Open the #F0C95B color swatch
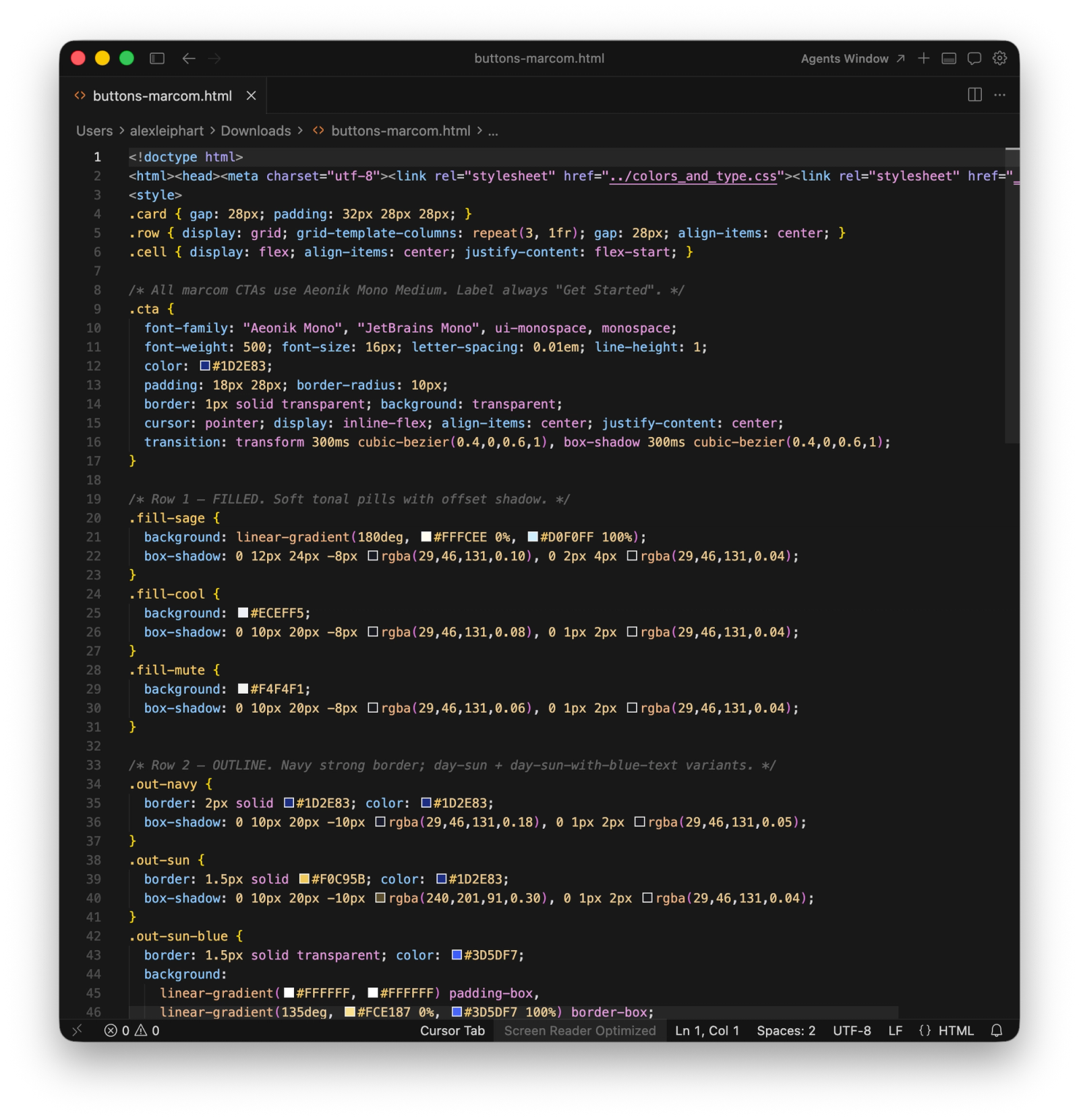Image resolution: width=1079 pixels, height=1120 pixels. click(x=304, y=879)
